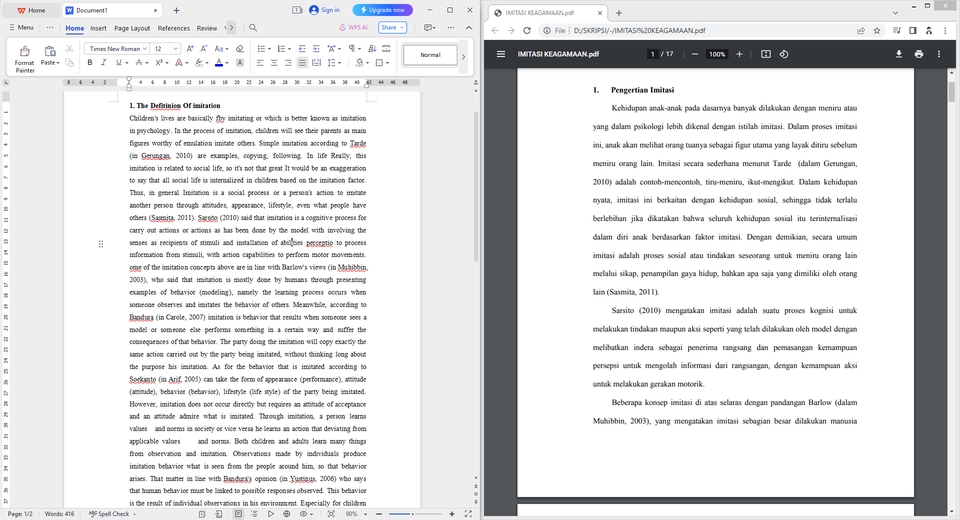Open the search magnifier in WPS

pos(253,28)
